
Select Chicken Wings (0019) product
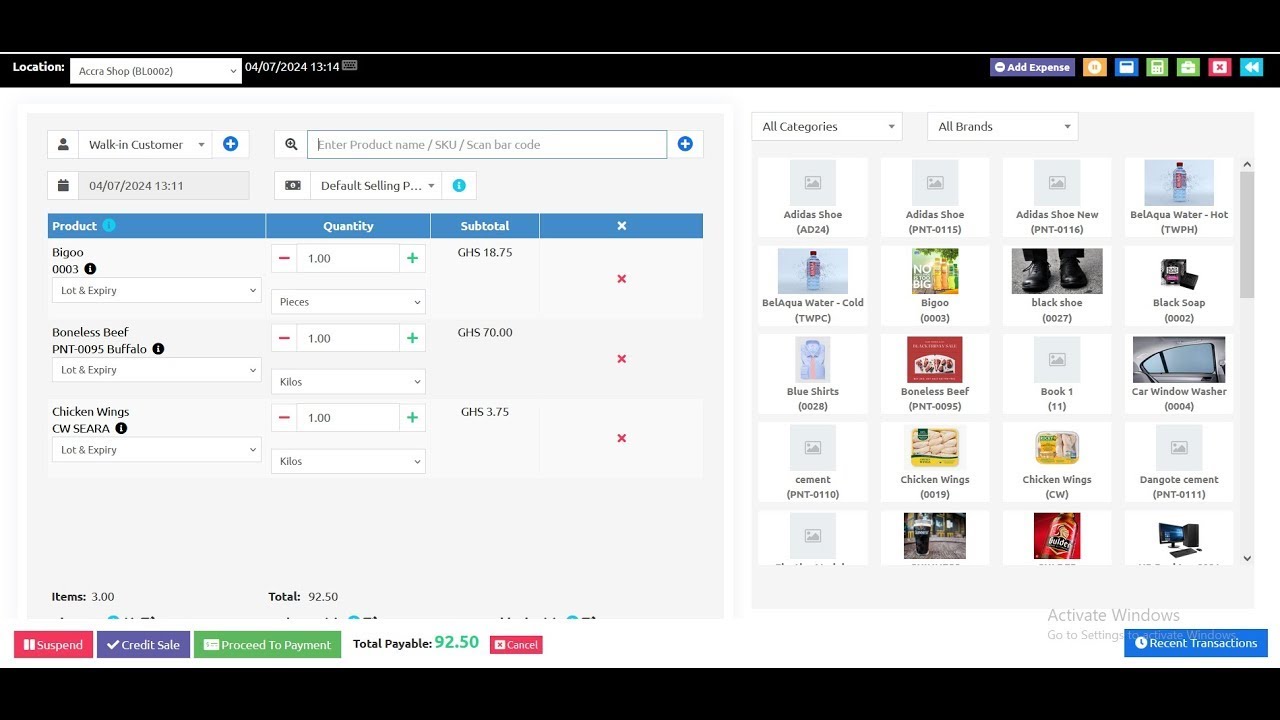[x=935, y=462]
